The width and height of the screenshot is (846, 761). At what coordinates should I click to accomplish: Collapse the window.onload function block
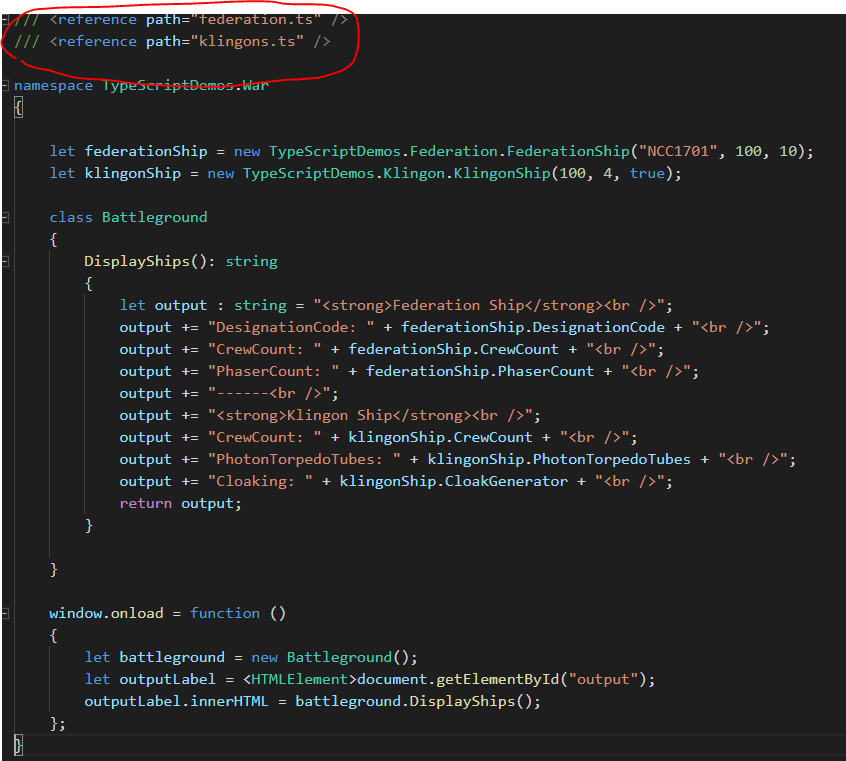6,613
